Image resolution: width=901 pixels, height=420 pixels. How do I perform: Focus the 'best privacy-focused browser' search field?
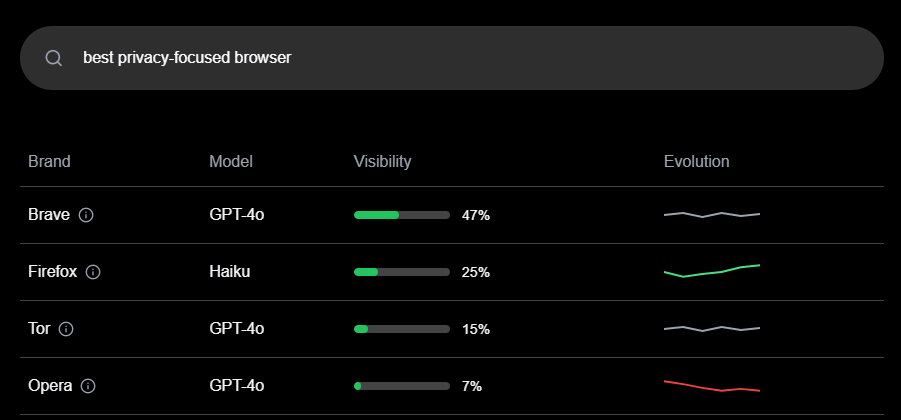452,58
